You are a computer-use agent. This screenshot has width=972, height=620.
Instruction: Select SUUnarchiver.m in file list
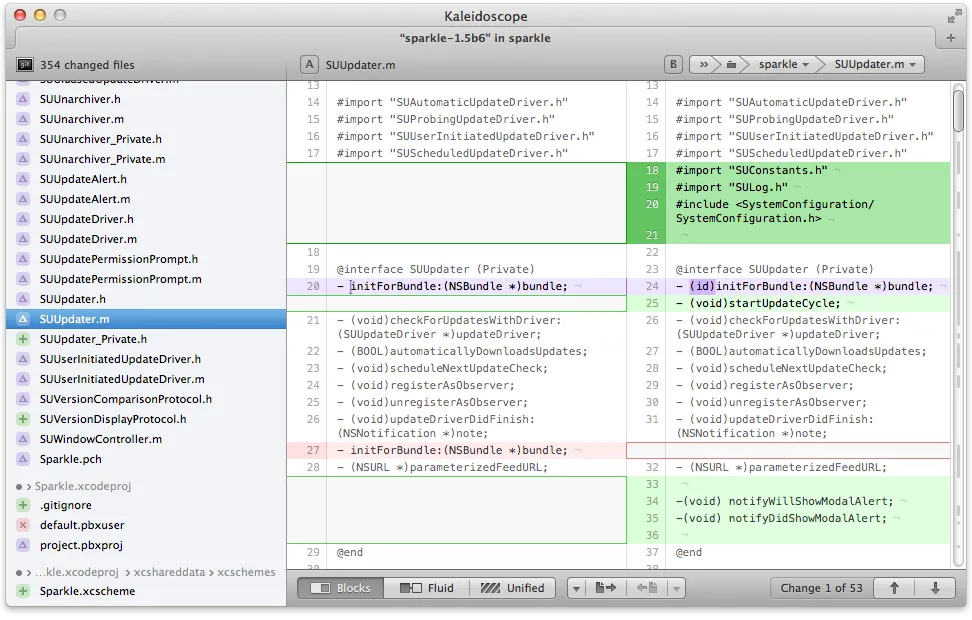146,119
